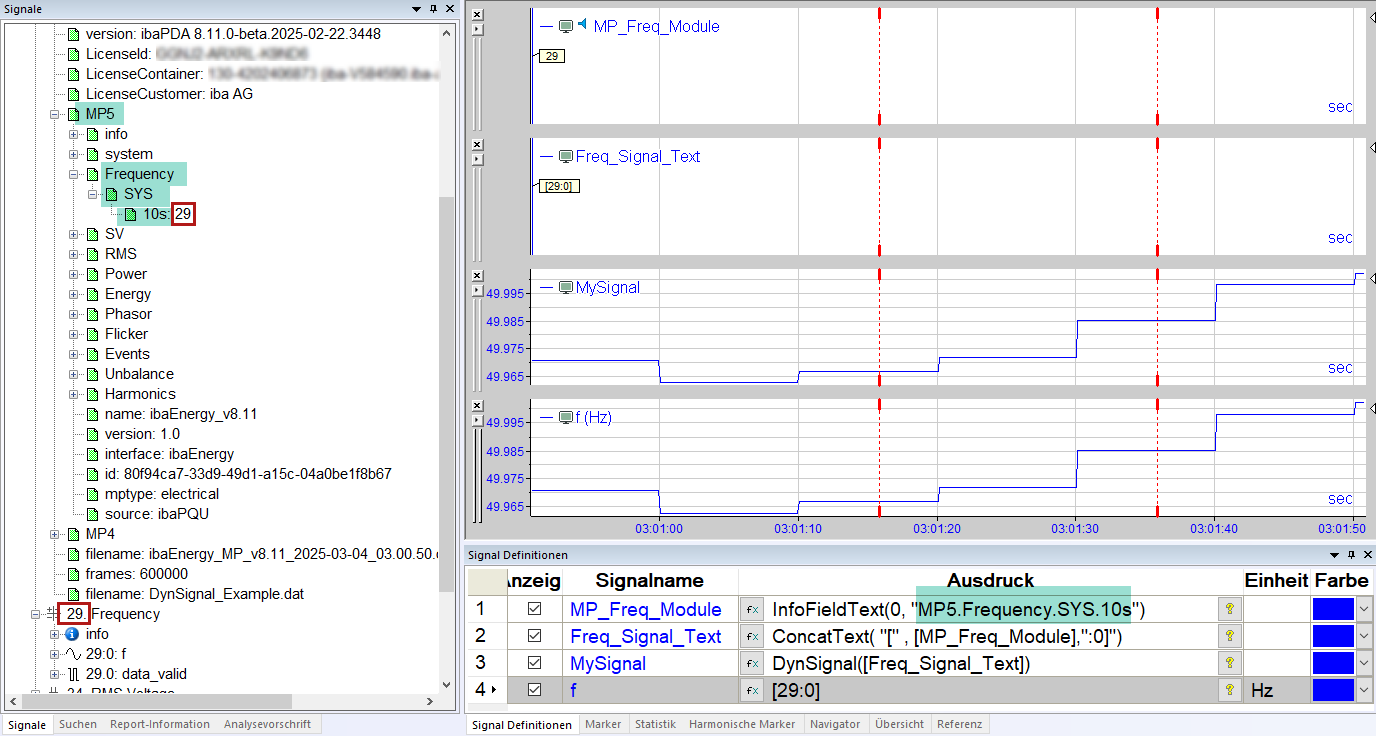The width and height of the screenshot is (1376, 736).
Task: Click the green document icon next to MP4
Action: click(73, 534)
